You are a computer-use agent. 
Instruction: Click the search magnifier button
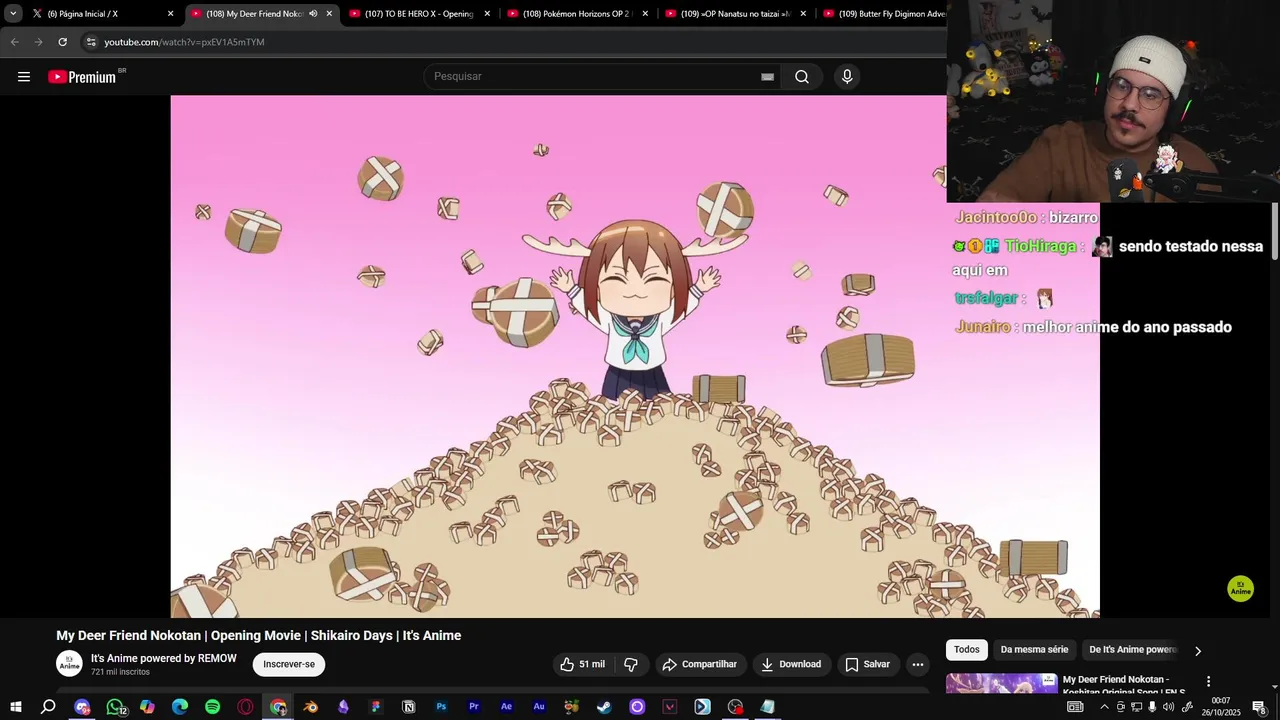coord(802,77)
